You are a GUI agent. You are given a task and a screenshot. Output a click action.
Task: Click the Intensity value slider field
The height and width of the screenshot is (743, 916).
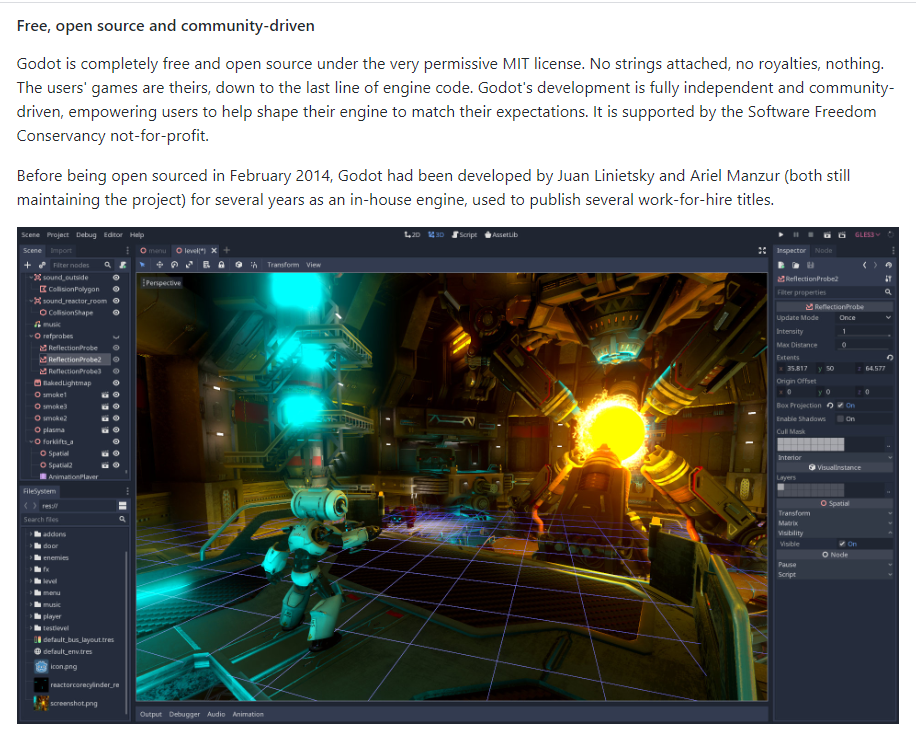click(863, 331)
